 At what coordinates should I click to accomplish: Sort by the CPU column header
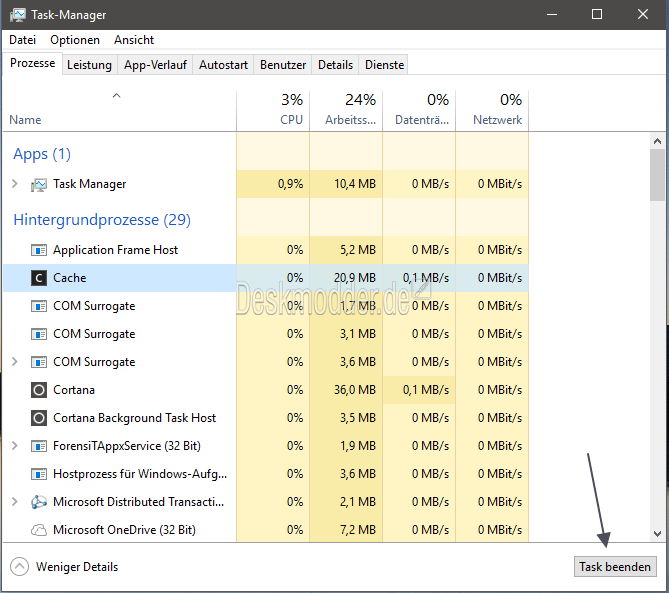tap(273, 110)
